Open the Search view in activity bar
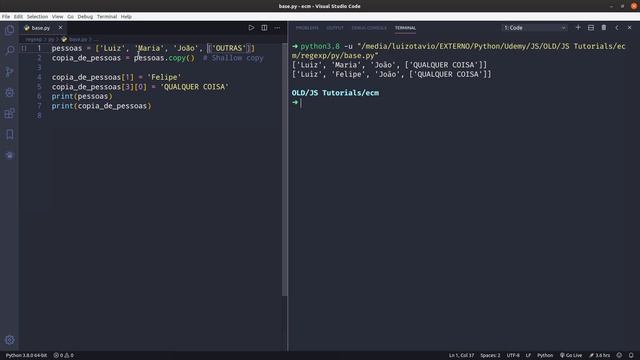Screen dimensions: 640x360 click(9, 51)
